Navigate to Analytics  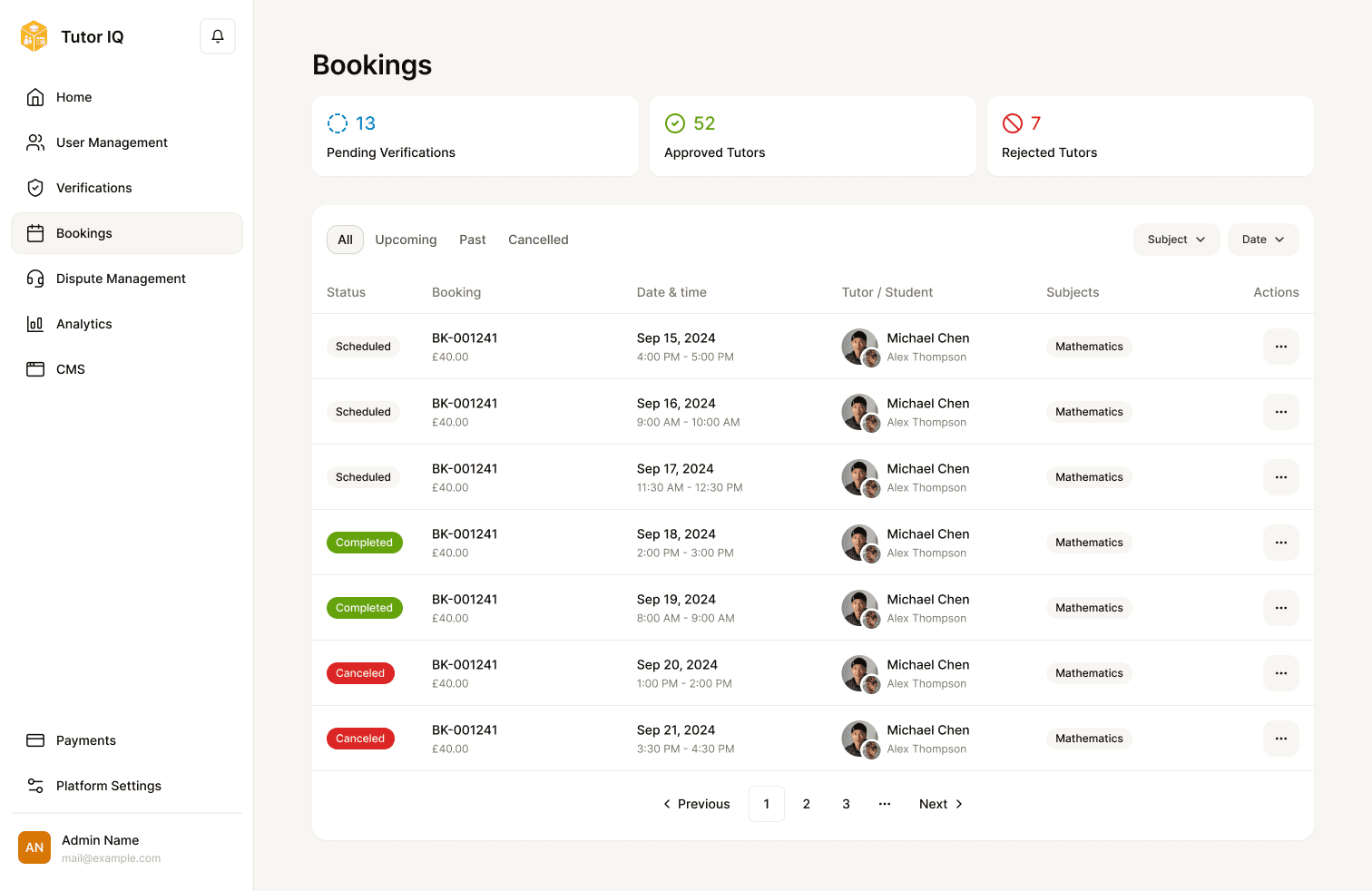click(127, 324)
